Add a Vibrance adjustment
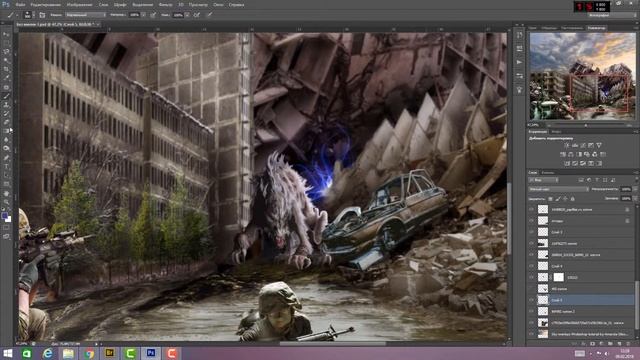 [x=599, y=145]
